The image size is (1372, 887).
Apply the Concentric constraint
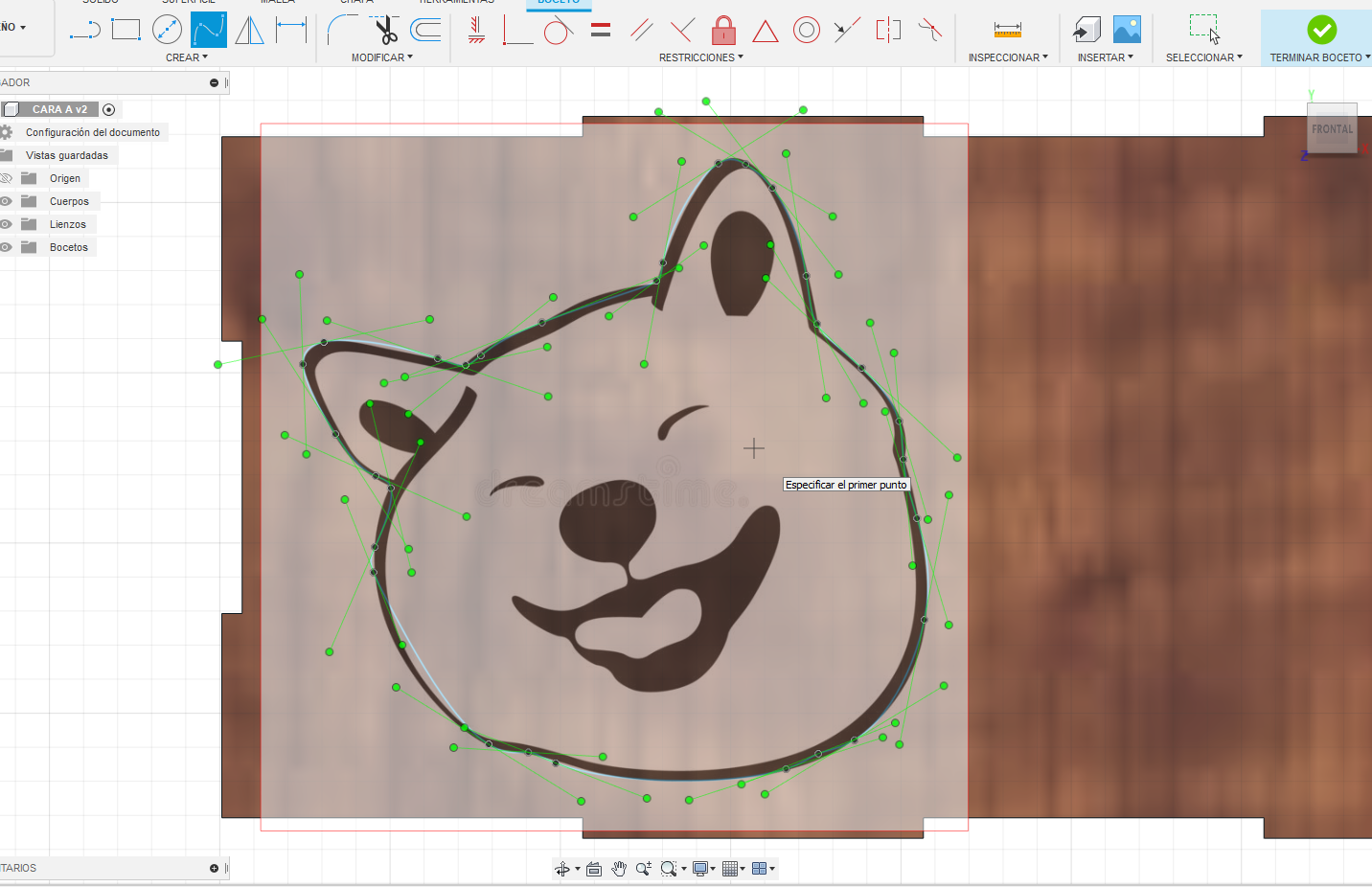807,30
